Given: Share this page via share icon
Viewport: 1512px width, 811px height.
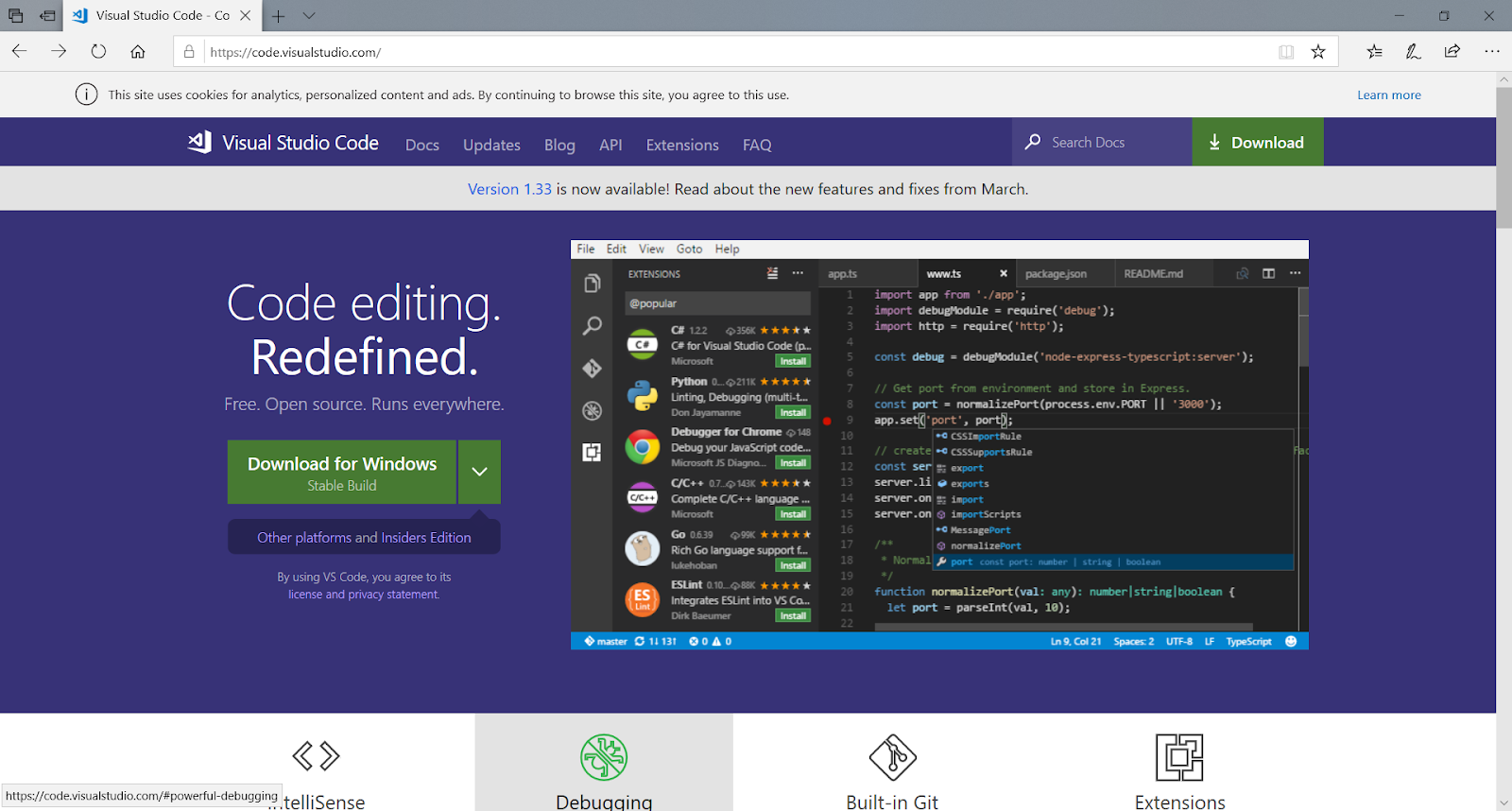Looking at the screenshot, I should (x=1452, y=51).
